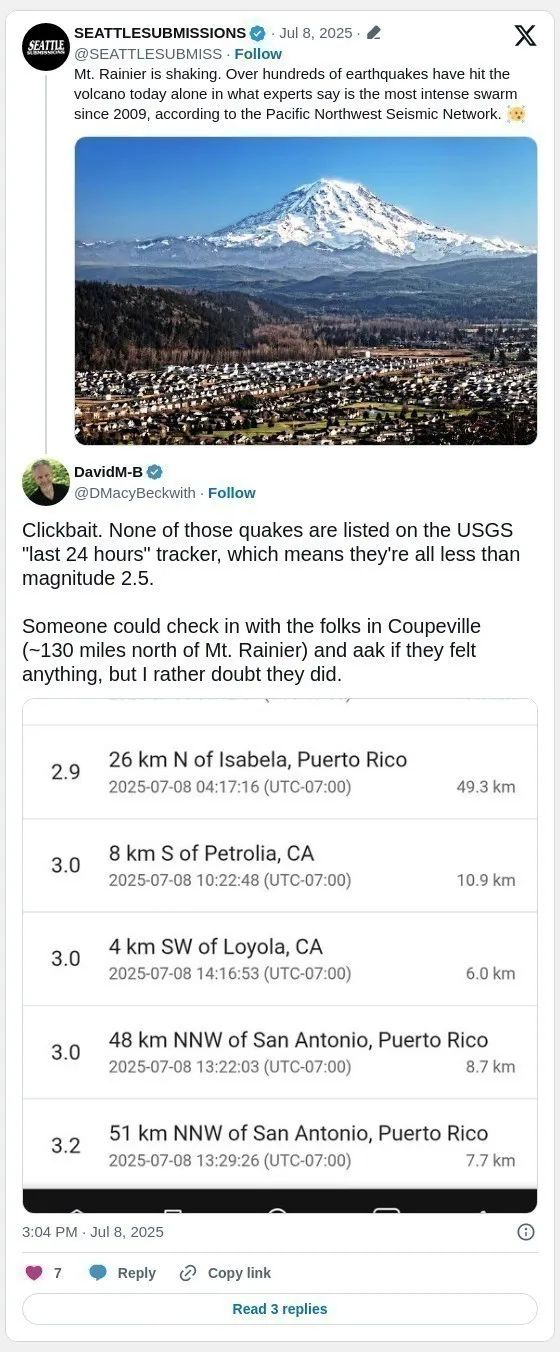560x1352 pixels.
Task: Click the DavidM-B display name
Action: tap(108, 472)
